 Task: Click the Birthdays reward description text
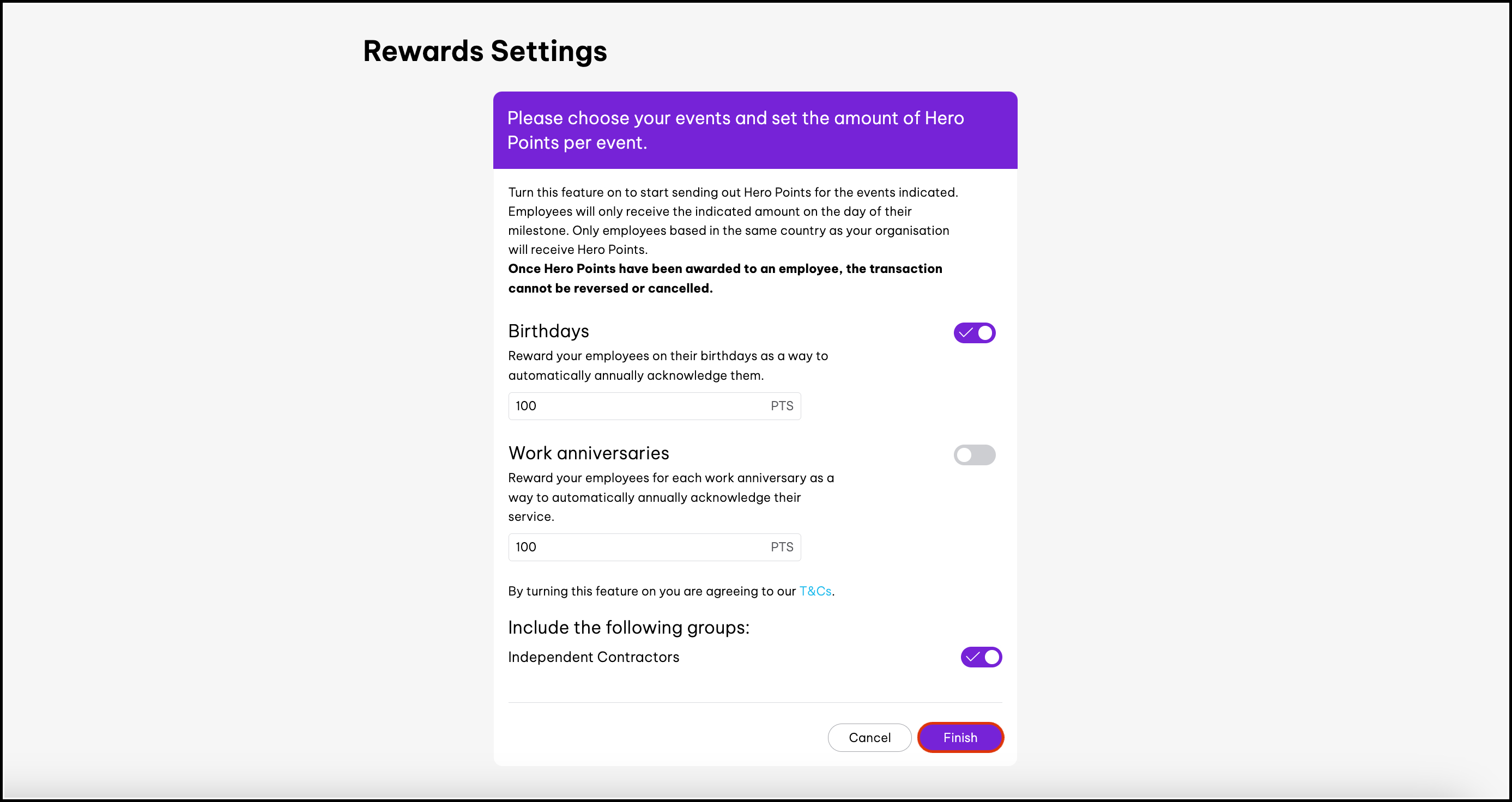click(x=667, y=366)
